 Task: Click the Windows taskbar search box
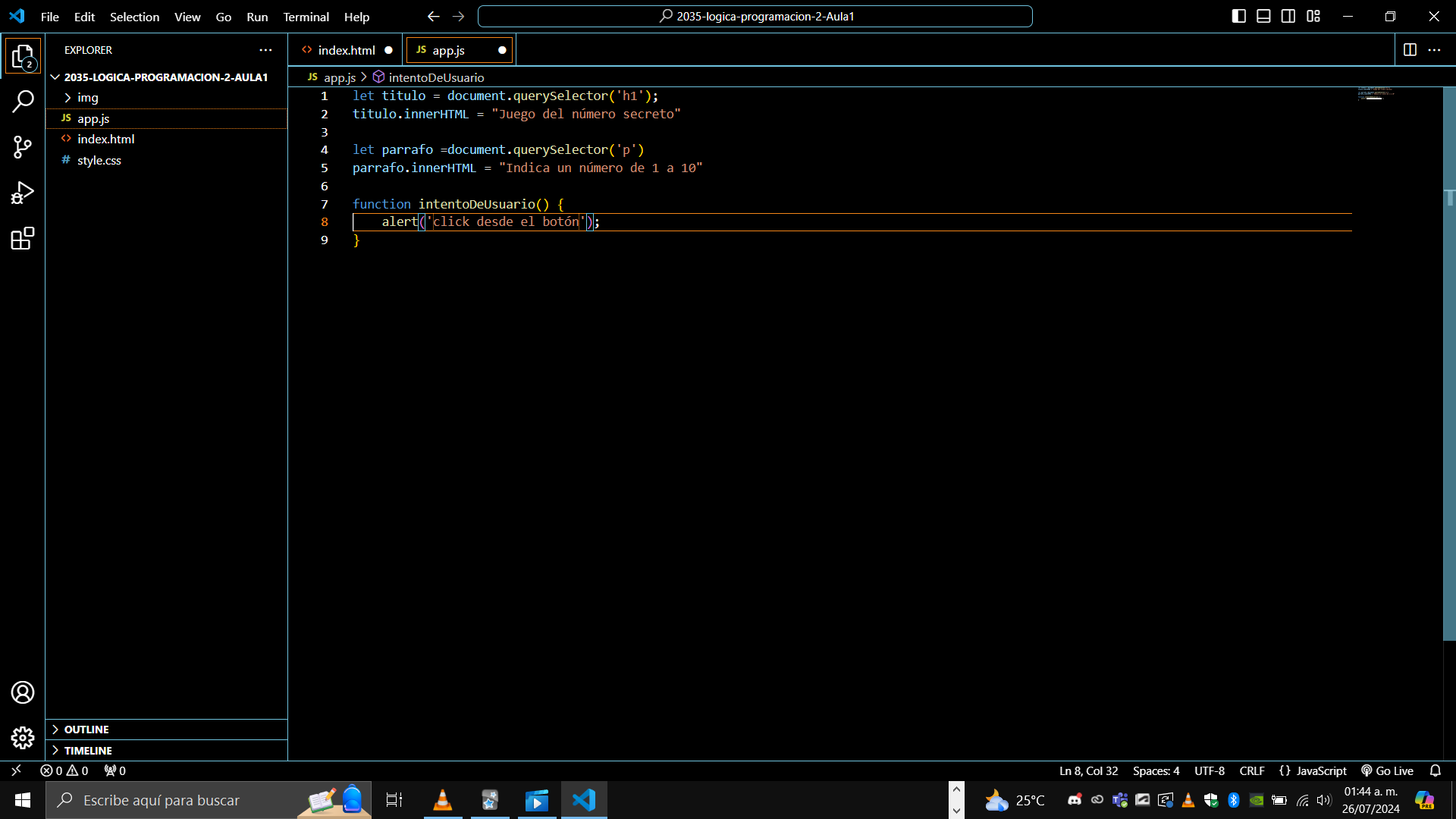coord(209,800)
